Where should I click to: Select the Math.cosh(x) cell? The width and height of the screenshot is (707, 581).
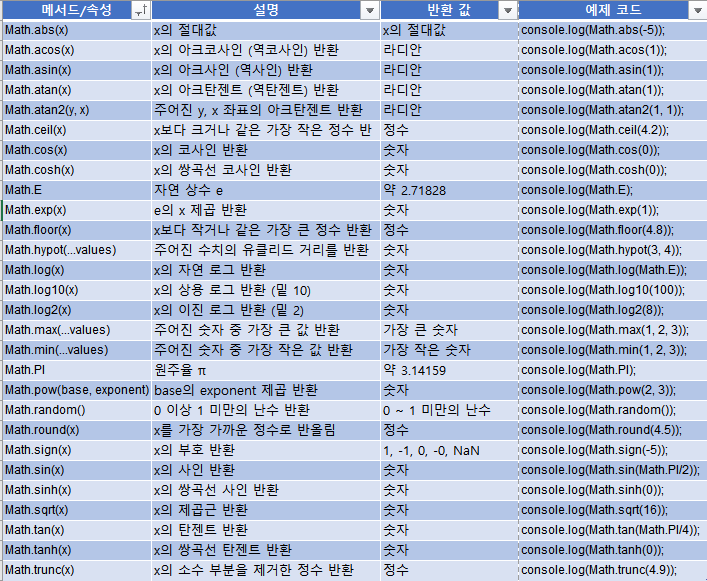click(77, 170)
